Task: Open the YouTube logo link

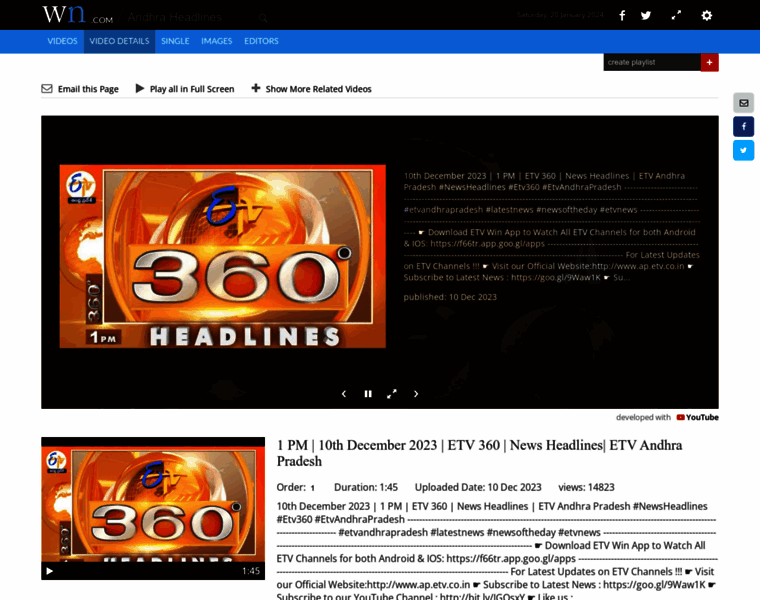Action: pyautogui.click(x=697, y=417)
